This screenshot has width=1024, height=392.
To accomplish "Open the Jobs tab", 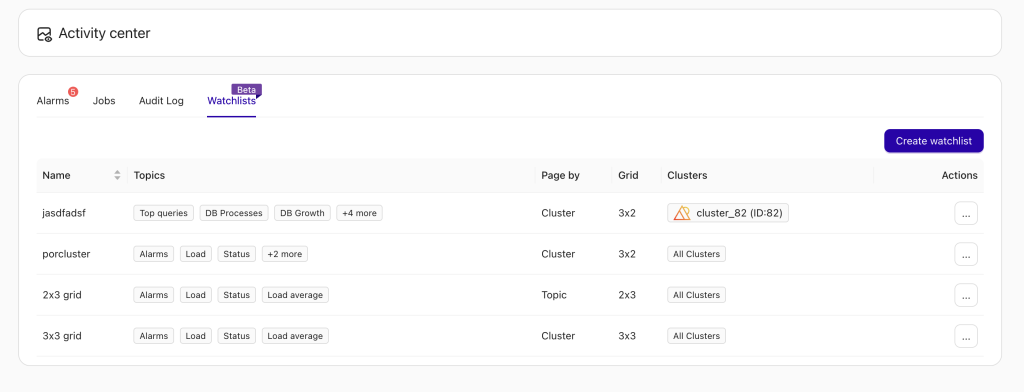I will tap(104, 101).
